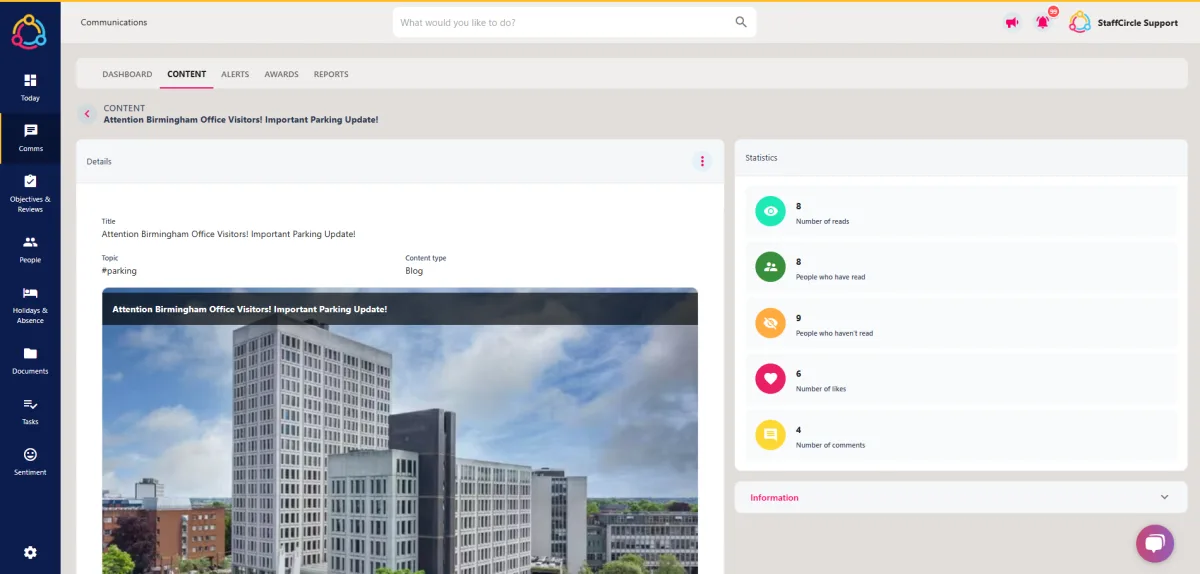The width and height of the screenshot is (1200, 574).
Task: Open Holidays & Absence in the sidebar
Action: click(x=30, y=304)
